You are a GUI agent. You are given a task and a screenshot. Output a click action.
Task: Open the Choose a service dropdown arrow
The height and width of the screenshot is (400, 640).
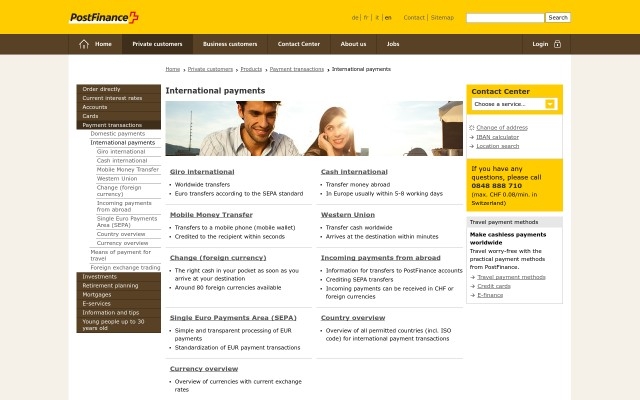[550, 104]
